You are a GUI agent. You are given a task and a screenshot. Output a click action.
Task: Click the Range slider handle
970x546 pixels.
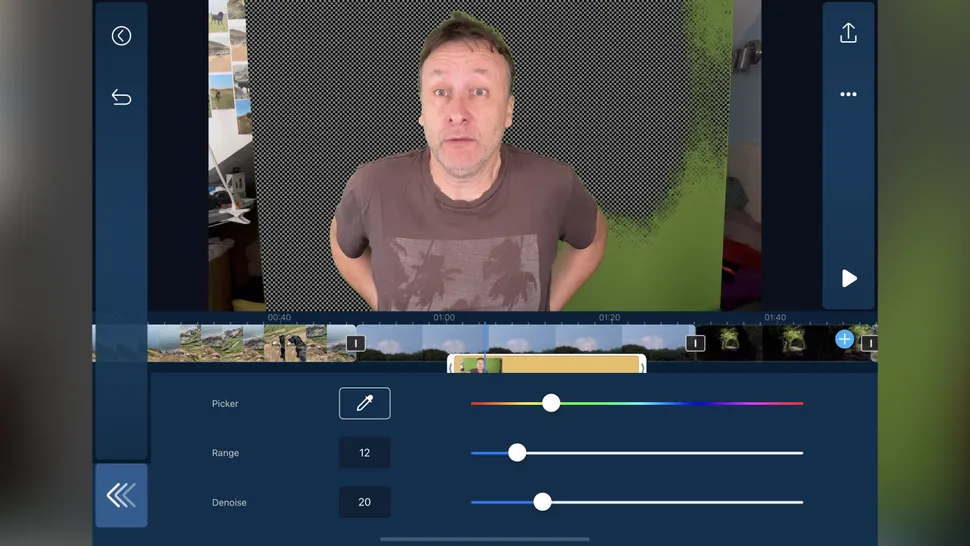(x=517, y=453)
